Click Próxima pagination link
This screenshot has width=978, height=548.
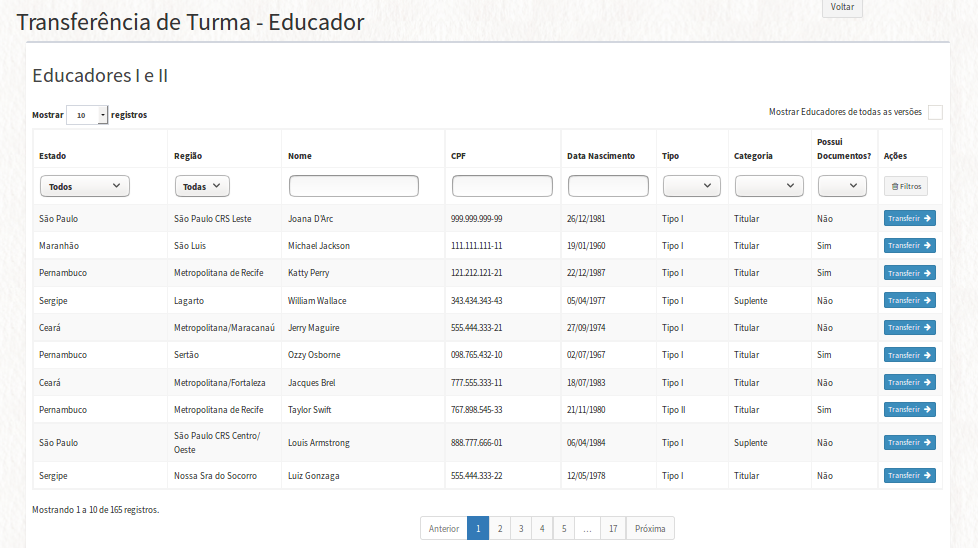coord(650,529)
